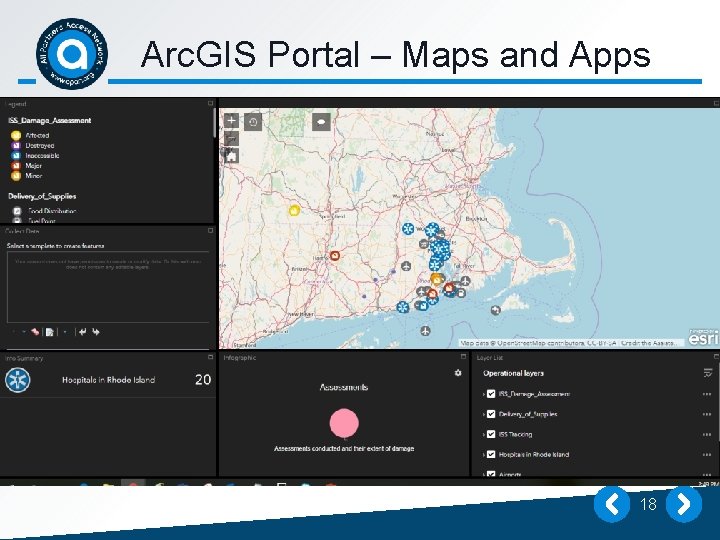720x540 pixels.
Task: Click the count '20' in Info Summary
Action: click(202, 380)
